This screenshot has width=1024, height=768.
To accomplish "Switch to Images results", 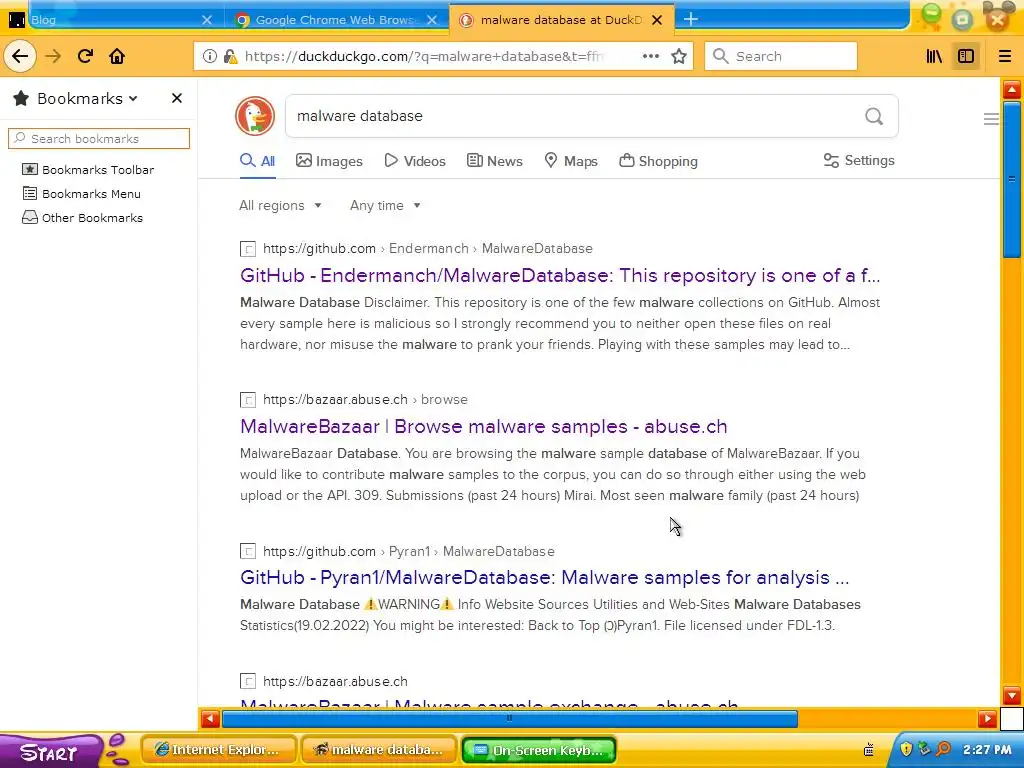I will click(x=329, y=161).
